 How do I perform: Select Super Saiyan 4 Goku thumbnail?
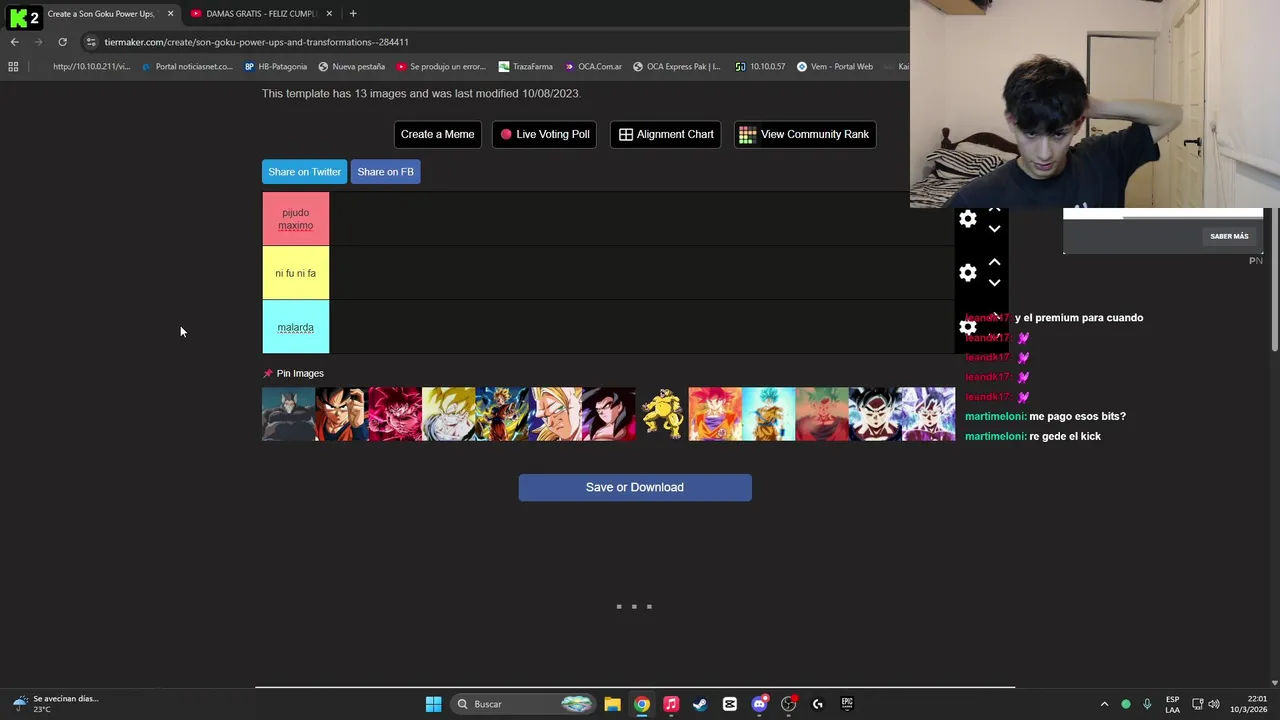tap(608, 414)
